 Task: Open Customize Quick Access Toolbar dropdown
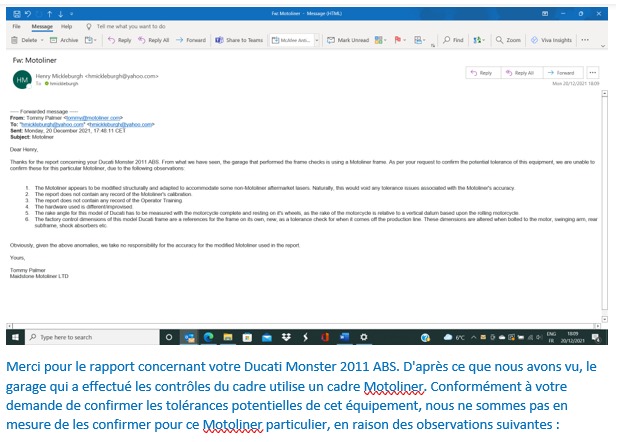(71, 14)
